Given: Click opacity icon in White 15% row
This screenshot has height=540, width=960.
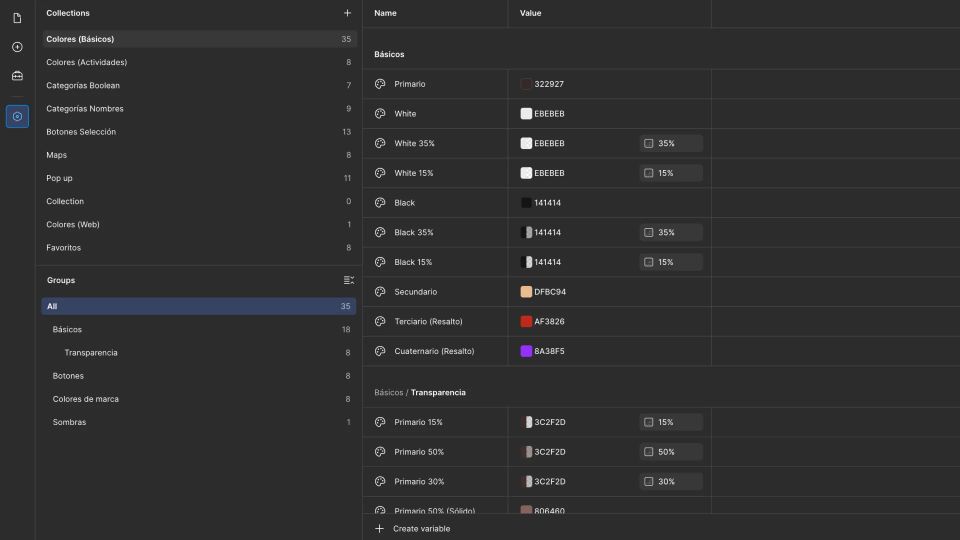Looking at the screenshot, I should click(x=648, y=173).
